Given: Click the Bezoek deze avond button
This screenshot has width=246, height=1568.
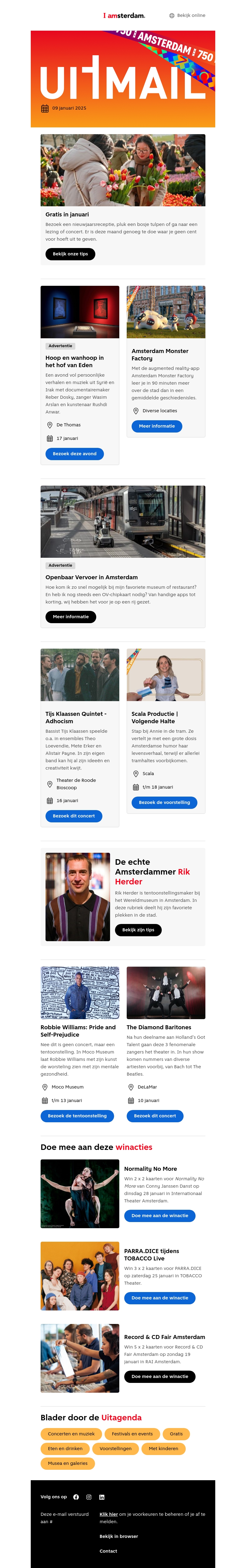Looking at the screenshot, I should [x=74, y=453].
